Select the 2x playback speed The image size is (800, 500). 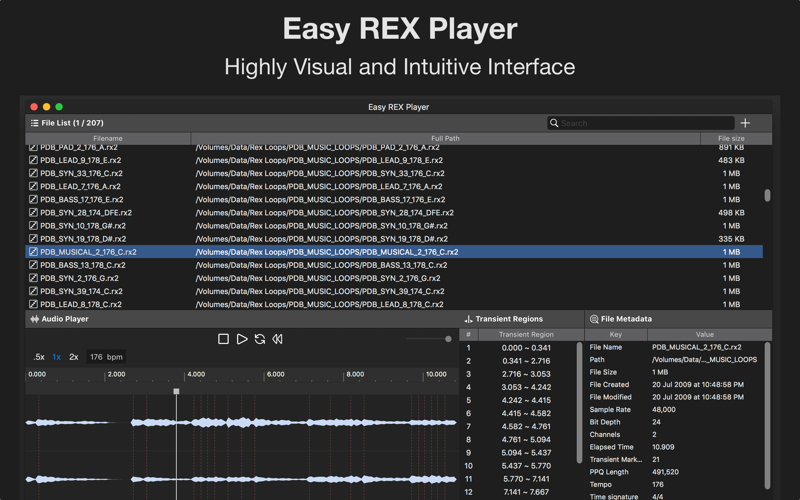[x=74, y=357]
